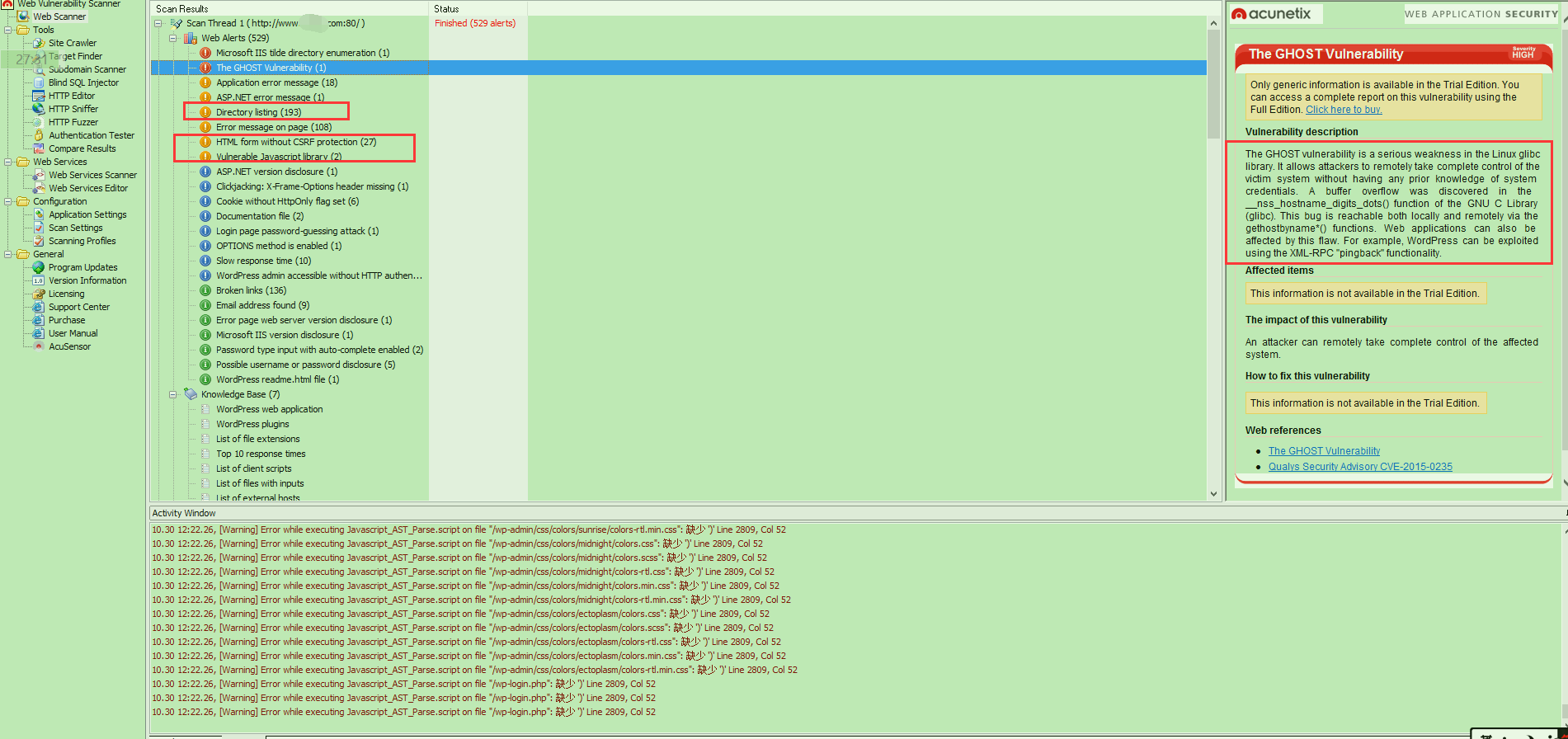Open the Web Services Scanner icon
Image resolution: width=1568 pixels, height=739 pixels.
coord(38,175)
